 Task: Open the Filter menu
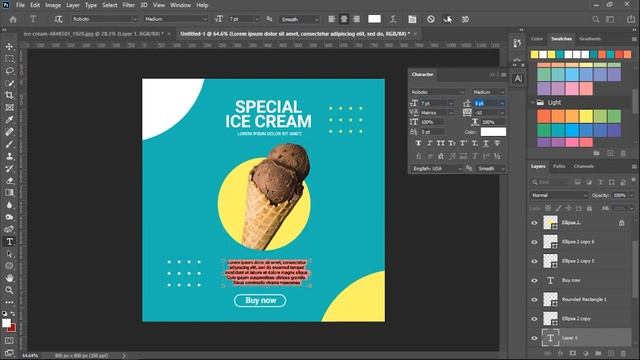click(129, 5)
